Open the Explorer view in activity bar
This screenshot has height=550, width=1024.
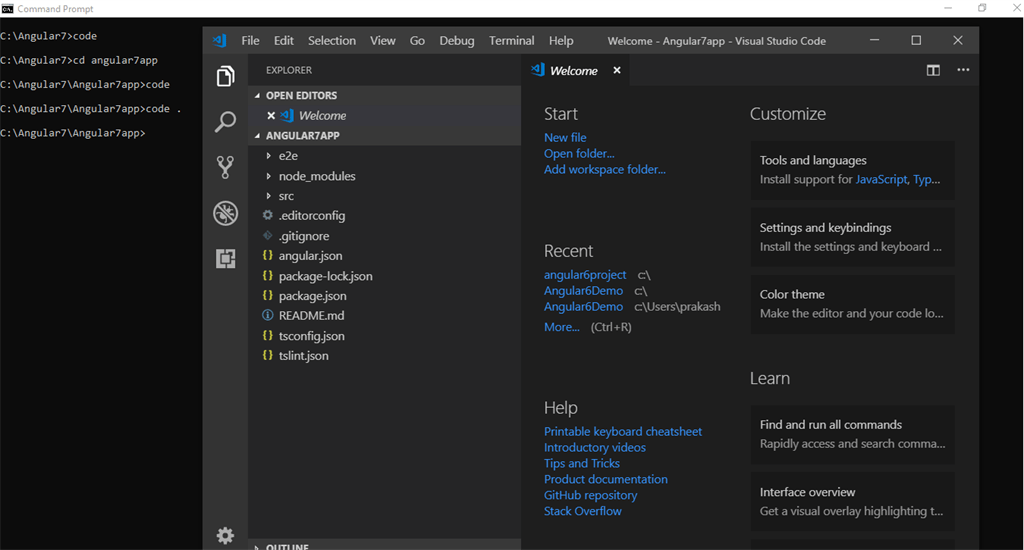(225, 76)
